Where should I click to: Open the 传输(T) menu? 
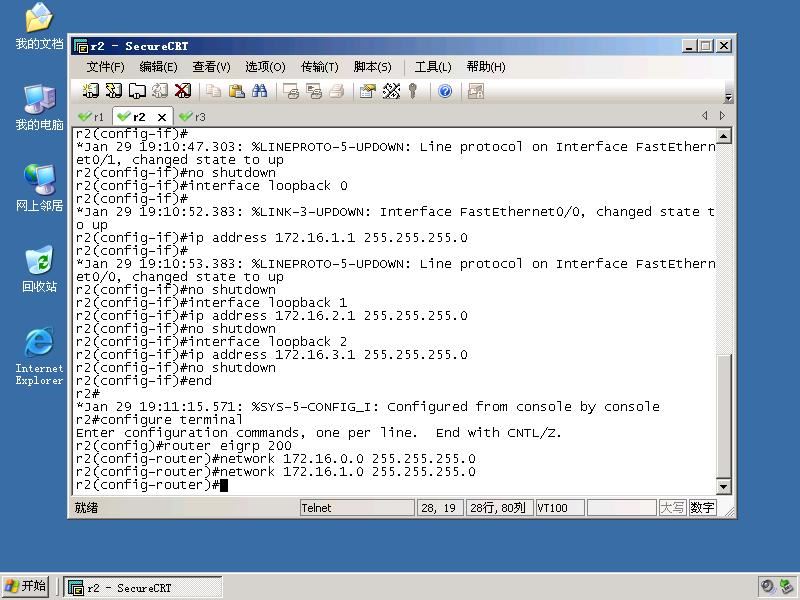tap(319, 67)
